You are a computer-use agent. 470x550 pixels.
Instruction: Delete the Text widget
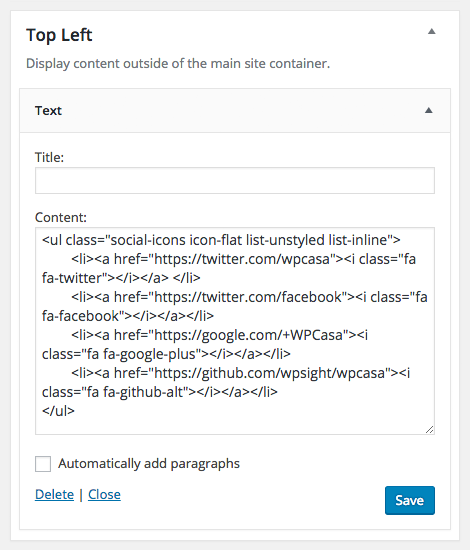click(54, 494)
